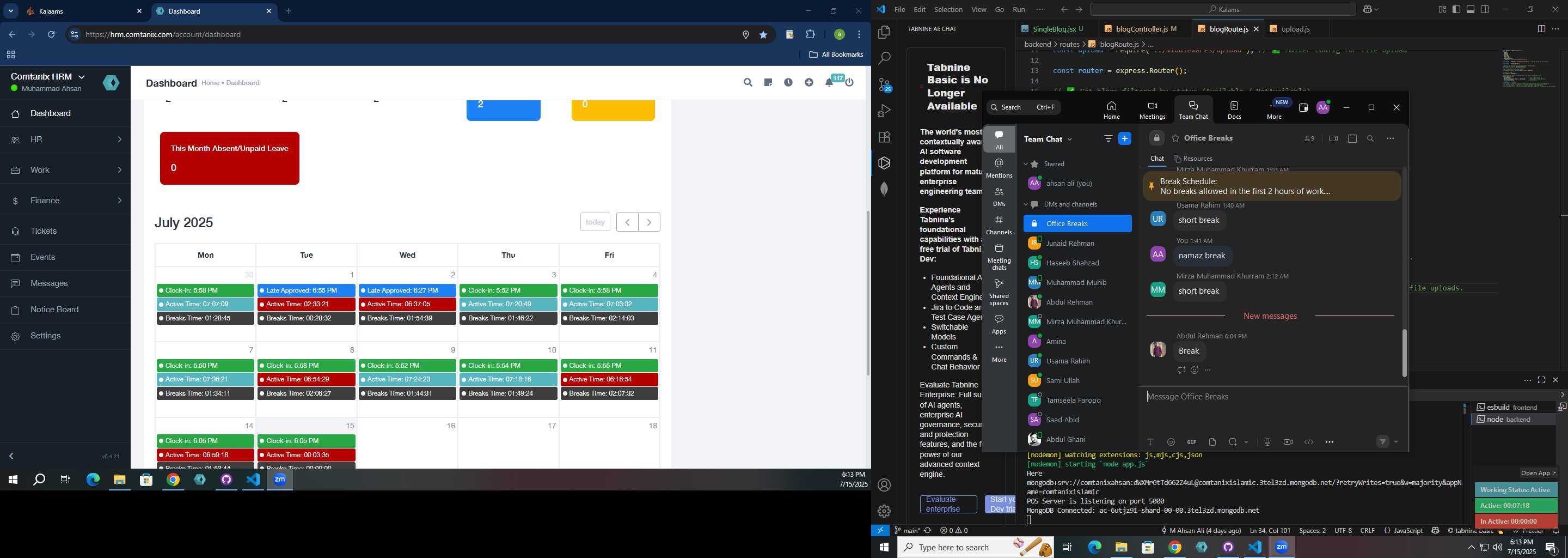Open VS Code Run and Debug view
1568x558 pixels.
(x=884, y=111)
